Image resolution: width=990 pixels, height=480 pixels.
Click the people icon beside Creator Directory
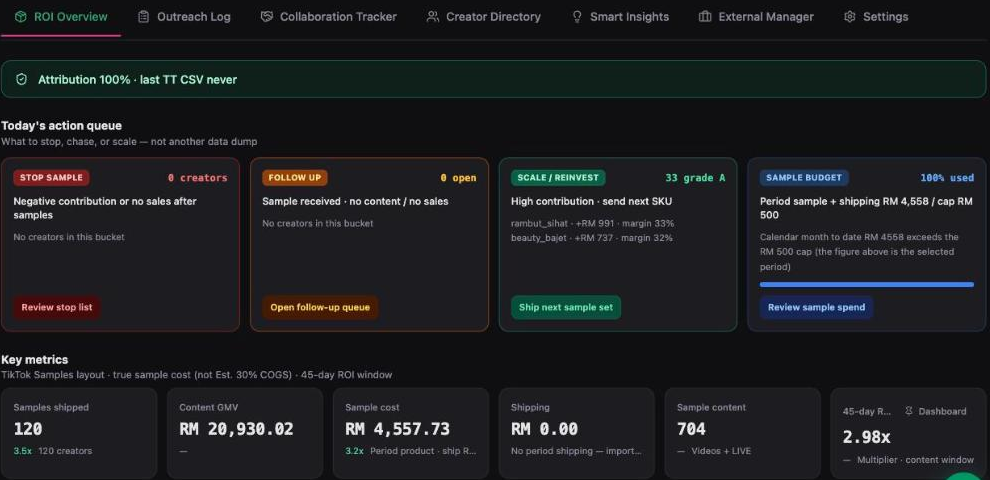coord(433,17)
